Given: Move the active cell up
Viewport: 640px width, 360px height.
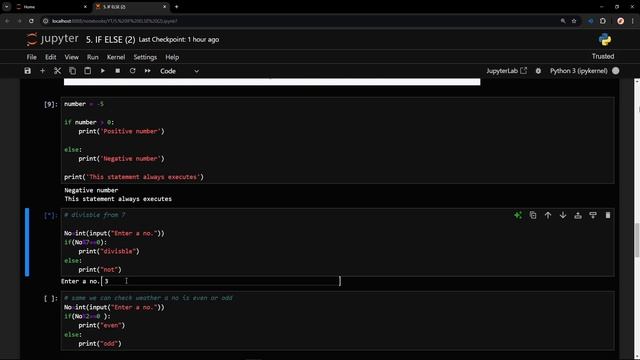Looking at the screenshot, I should 548,215.
